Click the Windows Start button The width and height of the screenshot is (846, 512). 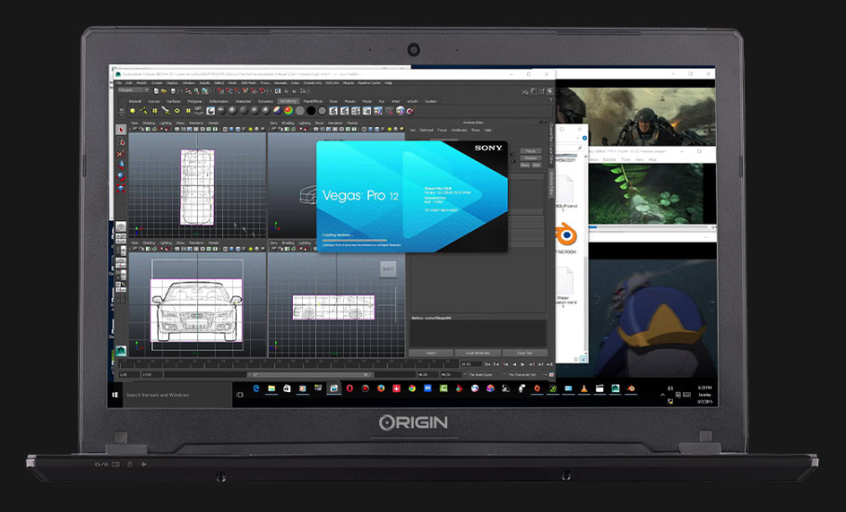click(117, 395)
